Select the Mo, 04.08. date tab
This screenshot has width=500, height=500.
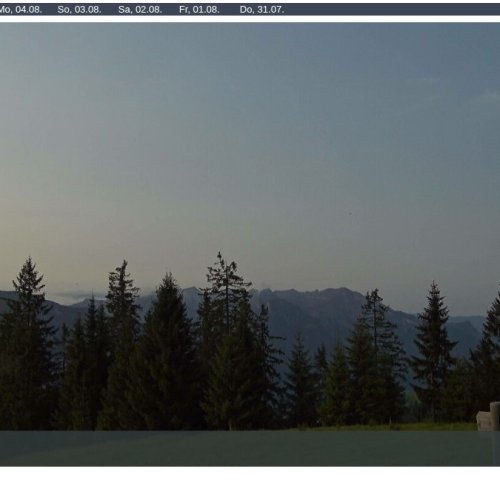20,10
